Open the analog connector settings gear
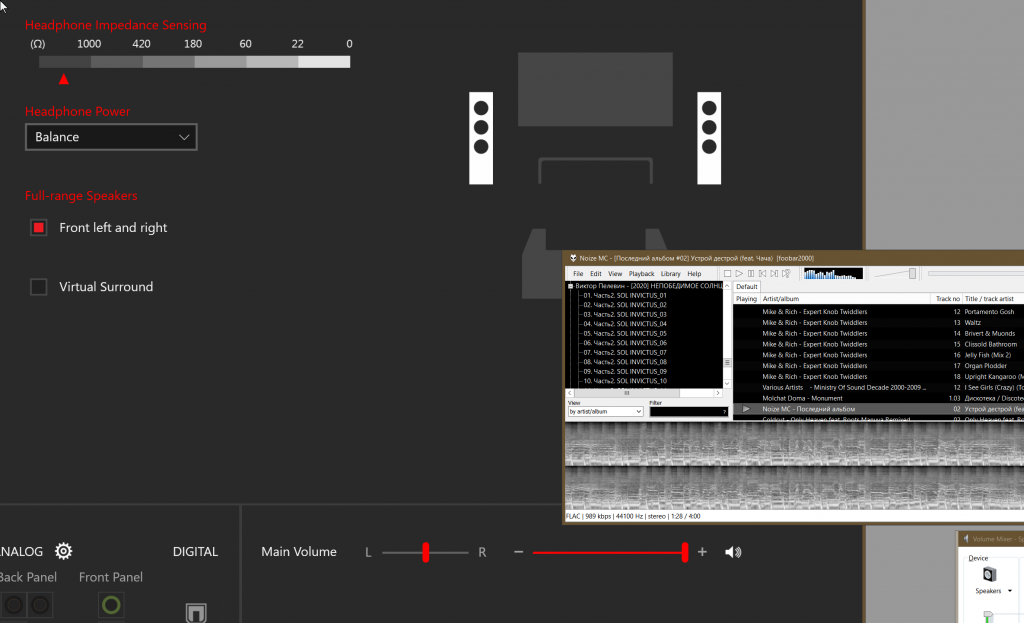Screen dimensions: 1024x623 63,551
